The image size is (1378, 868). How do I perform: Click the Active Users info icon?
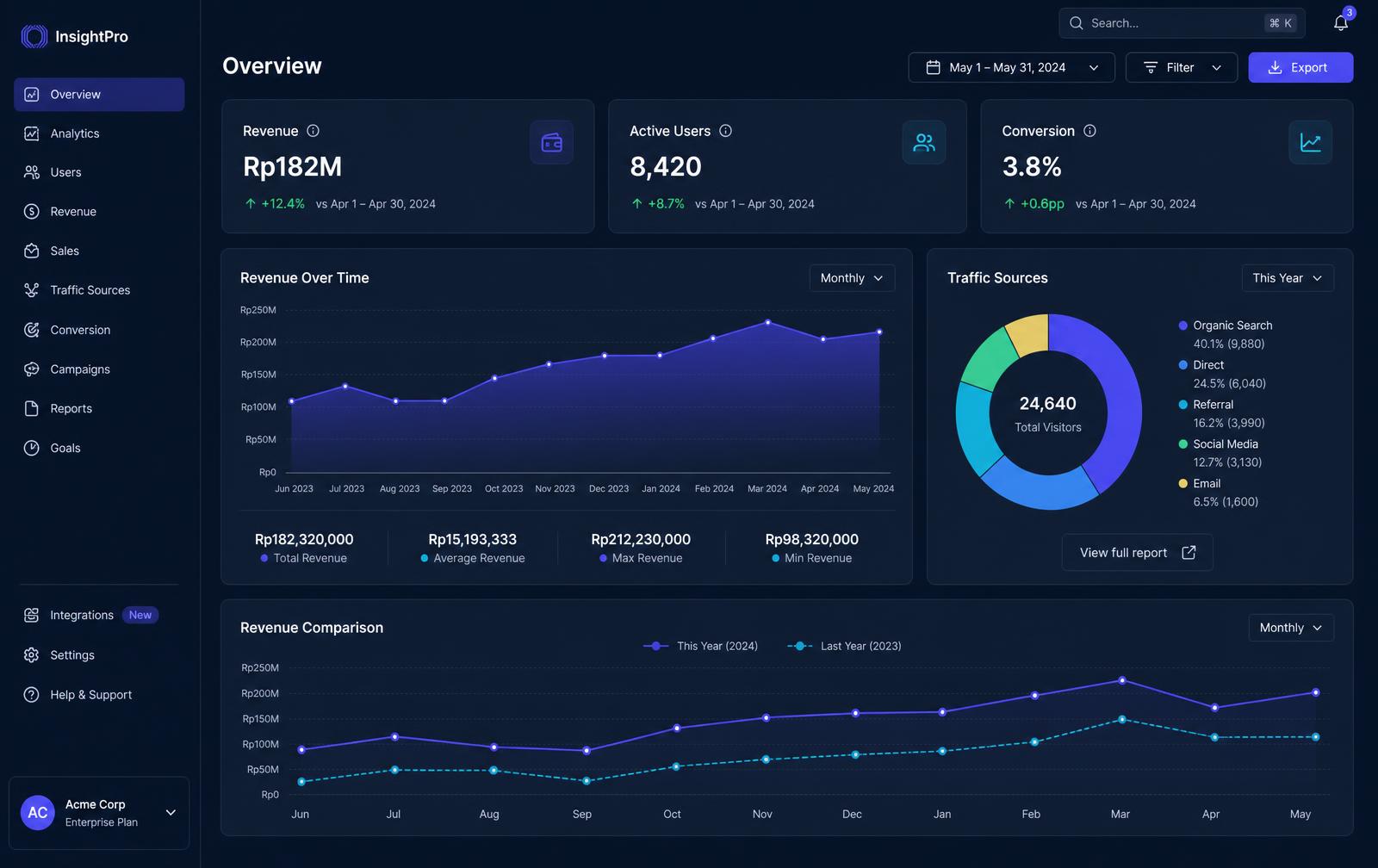click(x=726, y=131)
